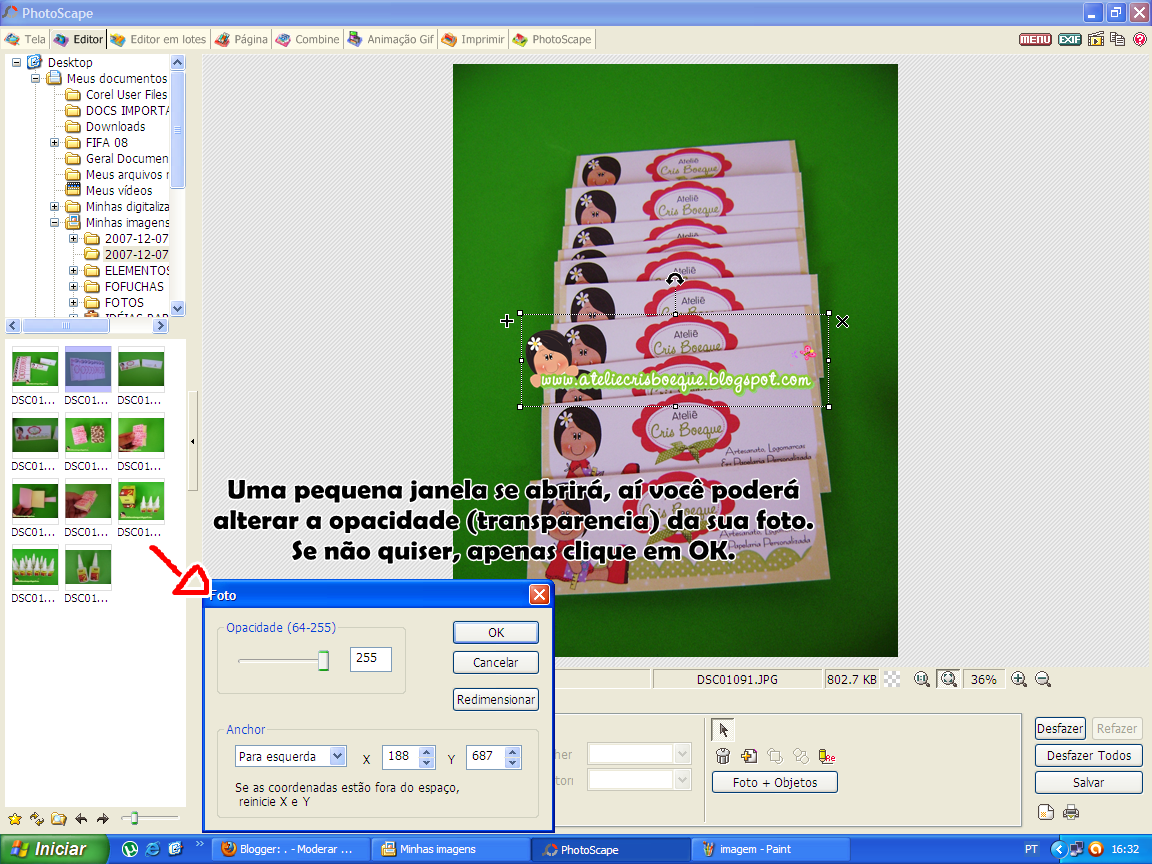Decrease the Y coordinate with down stepper
The height and width of the screenshot is (864, 1152).
coord(513,763)
